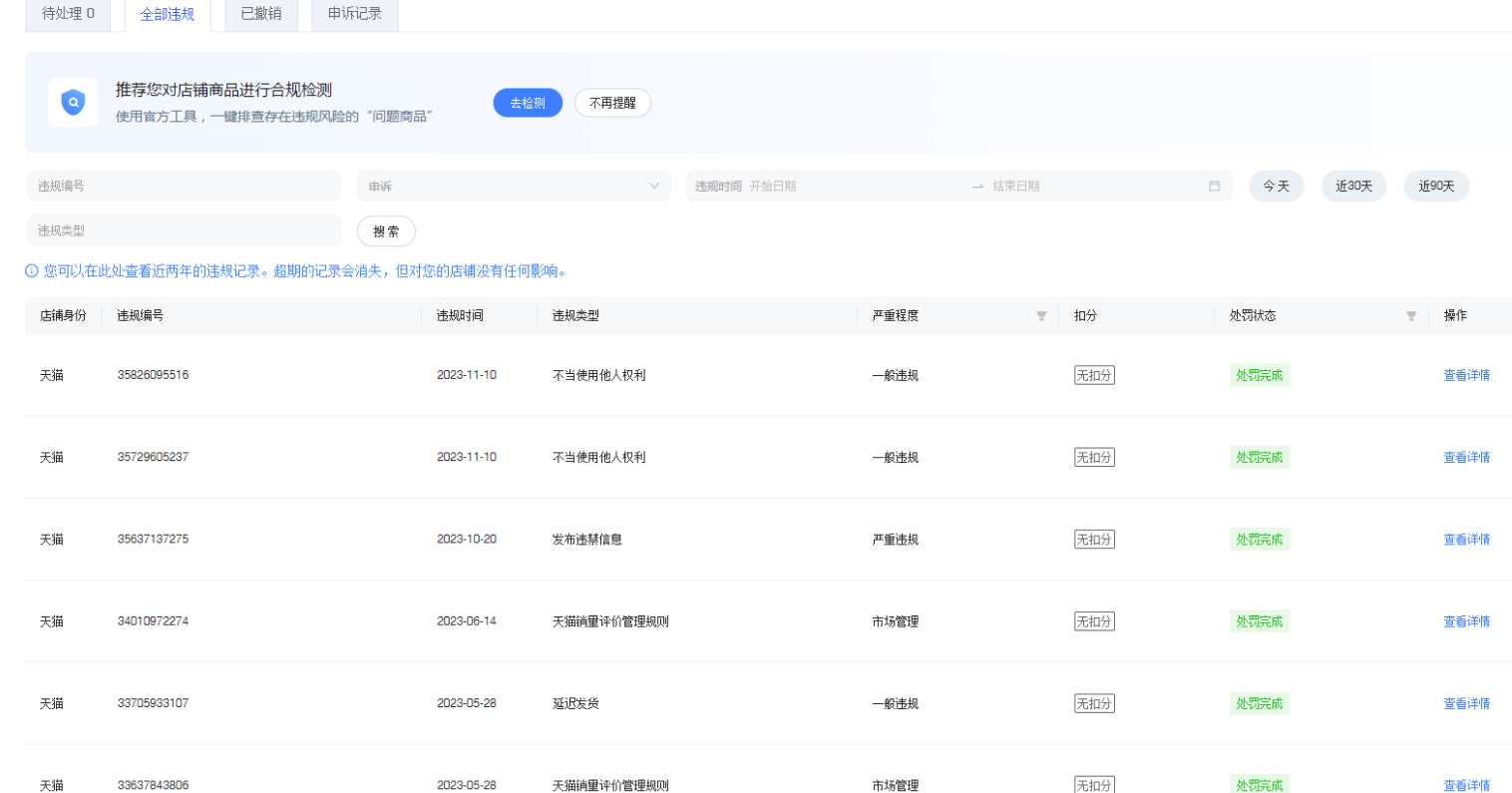The image size is (1512, 793).
Task: Click the info icon beside the records notice
Action: 32,271
